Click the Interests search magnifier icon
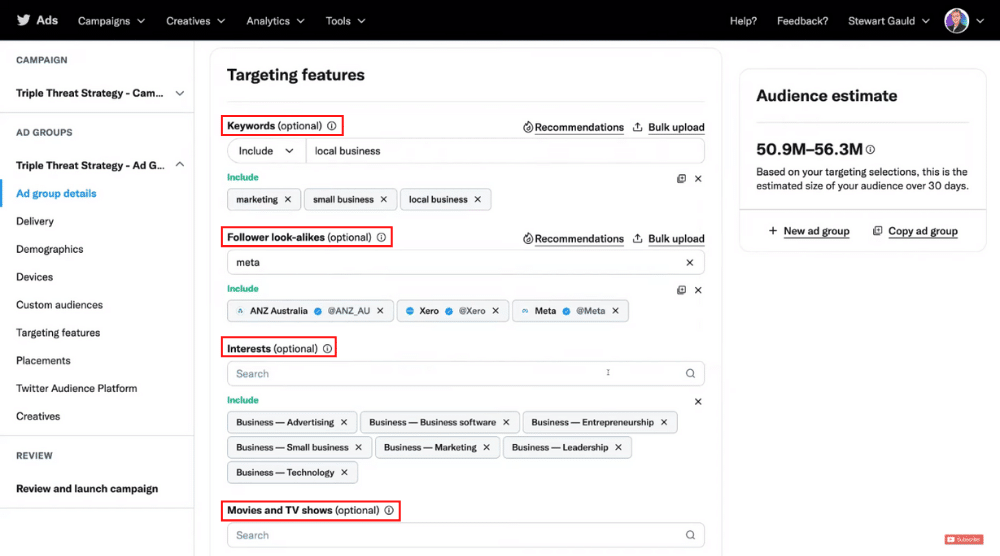 pos(690,374)
